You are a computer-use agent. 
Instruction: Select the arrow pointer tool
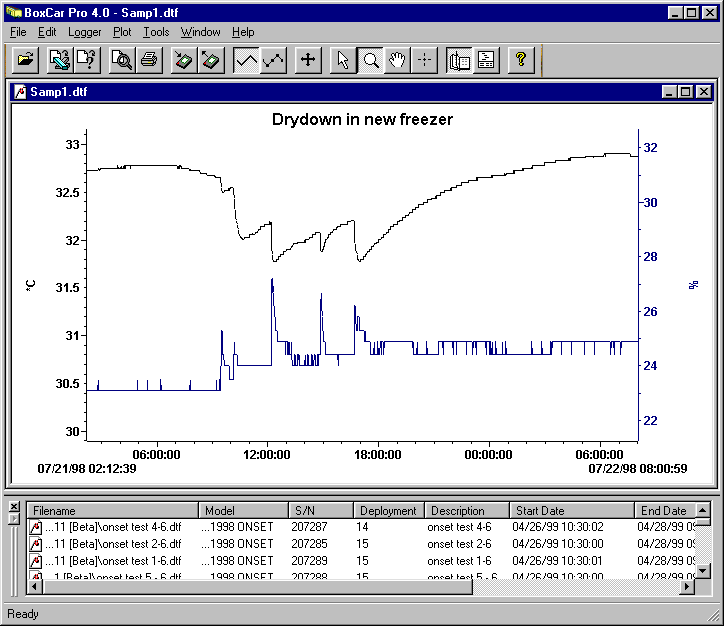click(343, 61)
